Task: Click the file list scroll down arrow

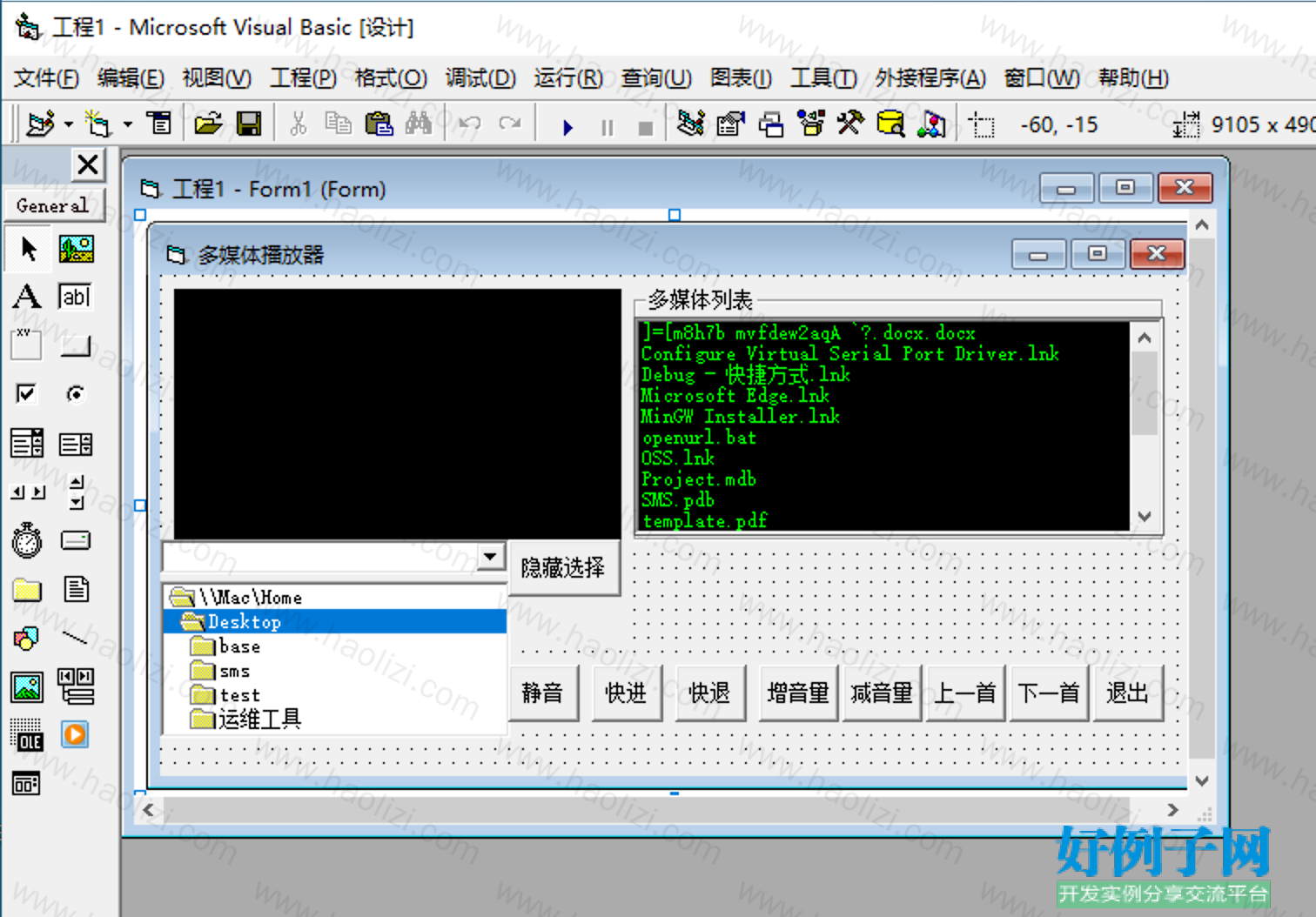Action: 1145,517
